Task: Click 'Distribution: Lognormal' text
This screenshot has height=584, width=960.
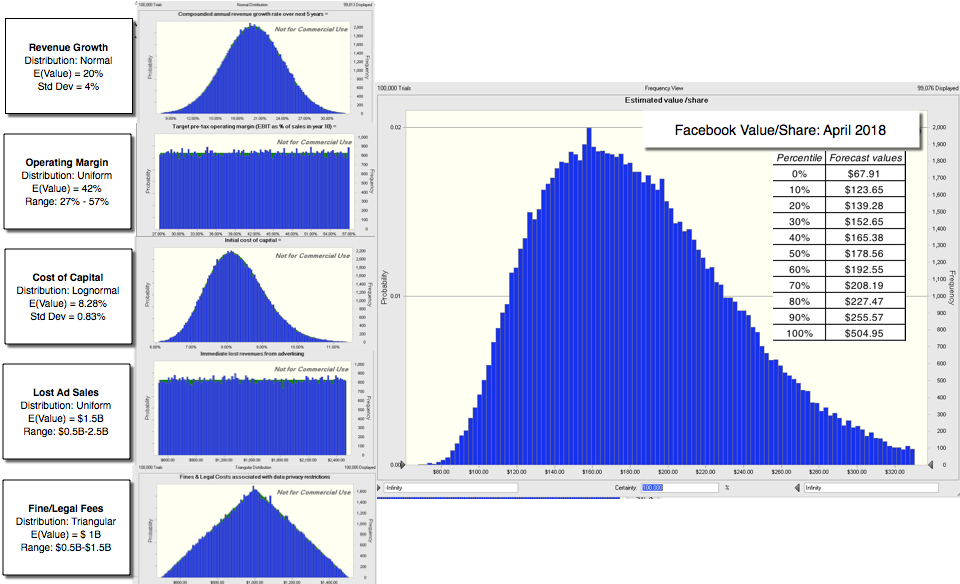Action: click(68, 291)
